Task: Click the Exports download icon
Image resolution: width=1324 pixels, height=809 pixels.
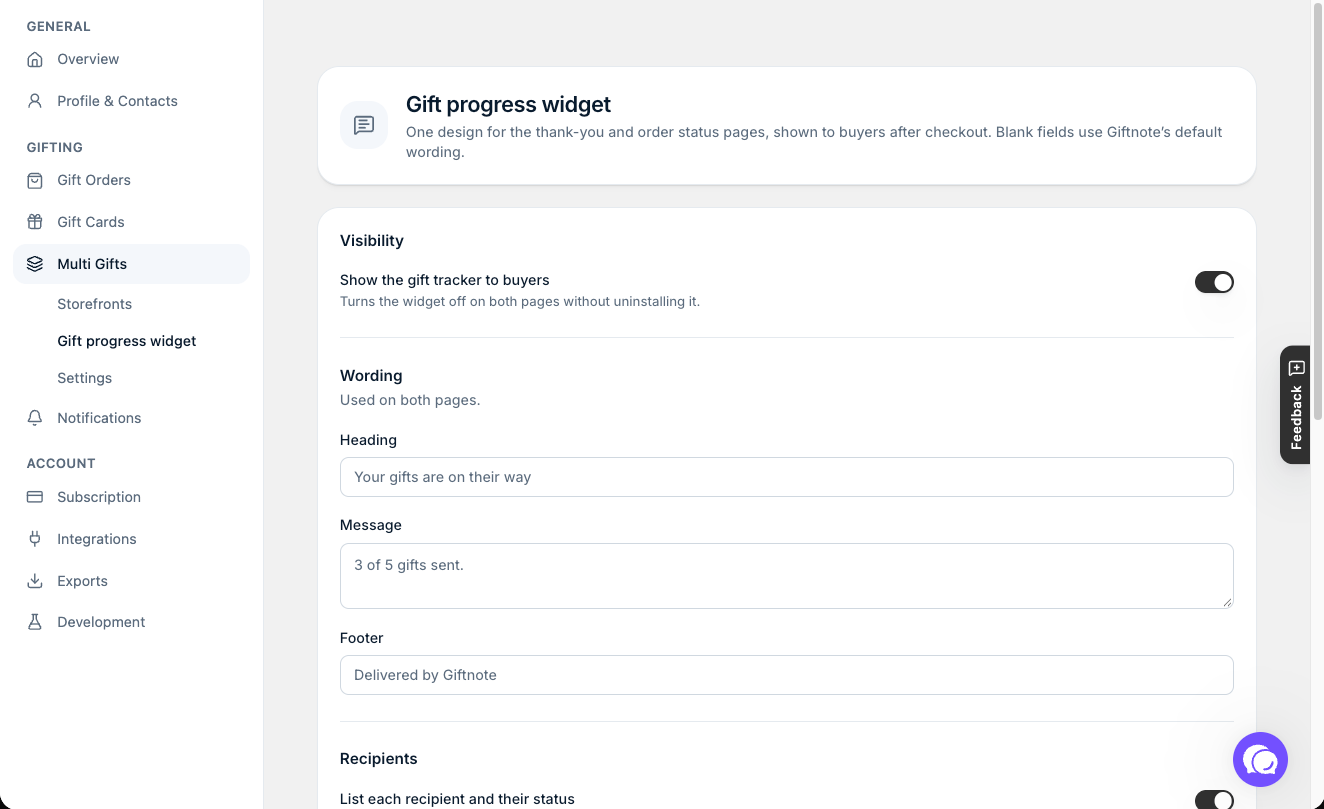Action: point(35,581)
